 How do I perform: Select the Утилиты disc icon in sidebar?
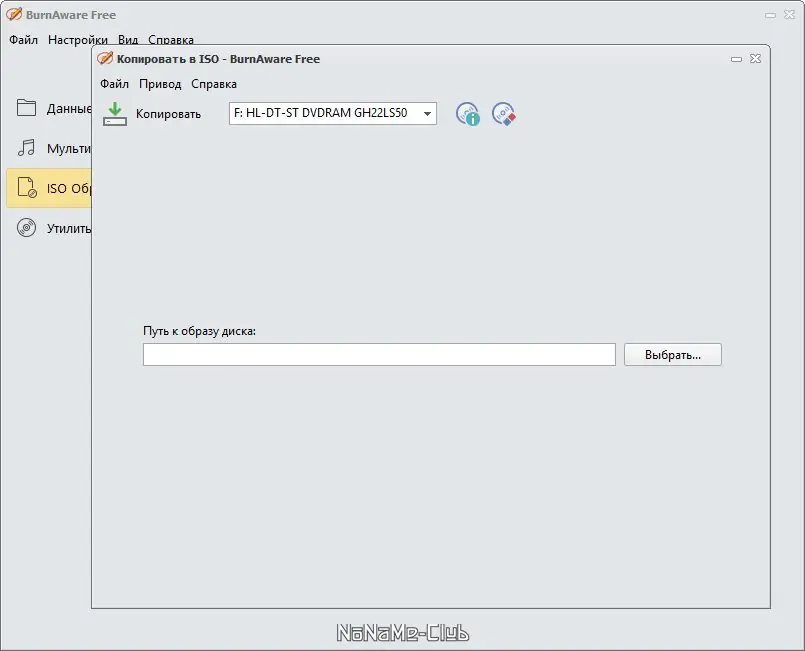point(26,227)
